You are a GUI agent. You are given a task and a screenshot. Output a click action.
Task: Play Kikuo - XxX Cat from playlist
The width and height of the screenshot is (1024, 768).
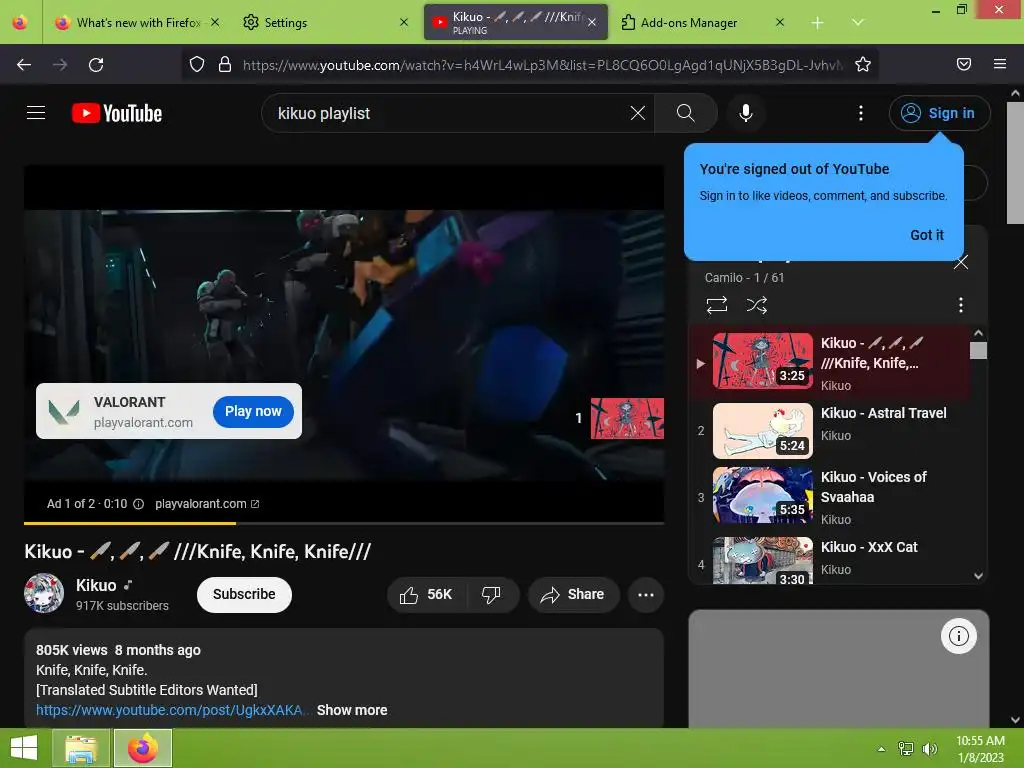click(830, 560)
